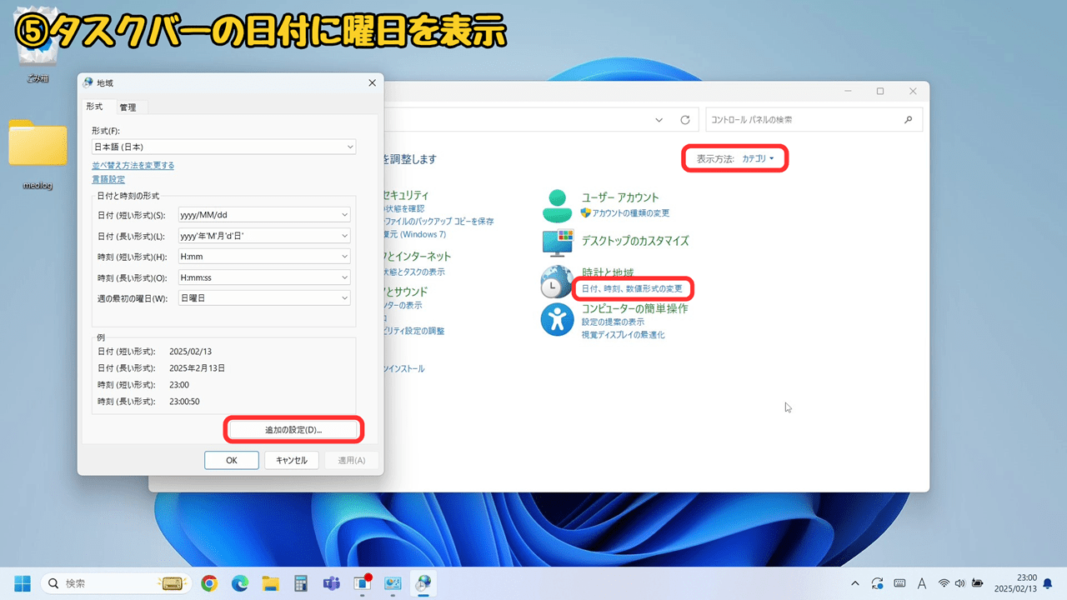Open the notification bell in the tray
The image size is (1067, 600).
click(1050, 583)
